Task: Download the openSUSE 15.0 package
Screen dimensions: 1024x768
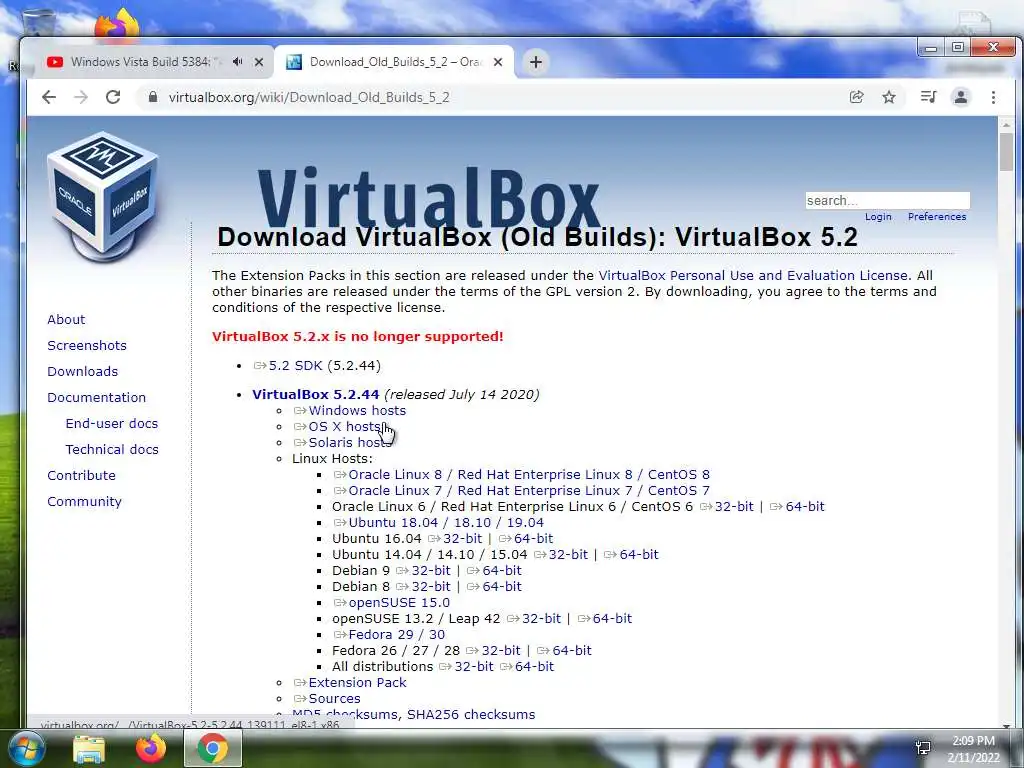Action: [399, 603]
